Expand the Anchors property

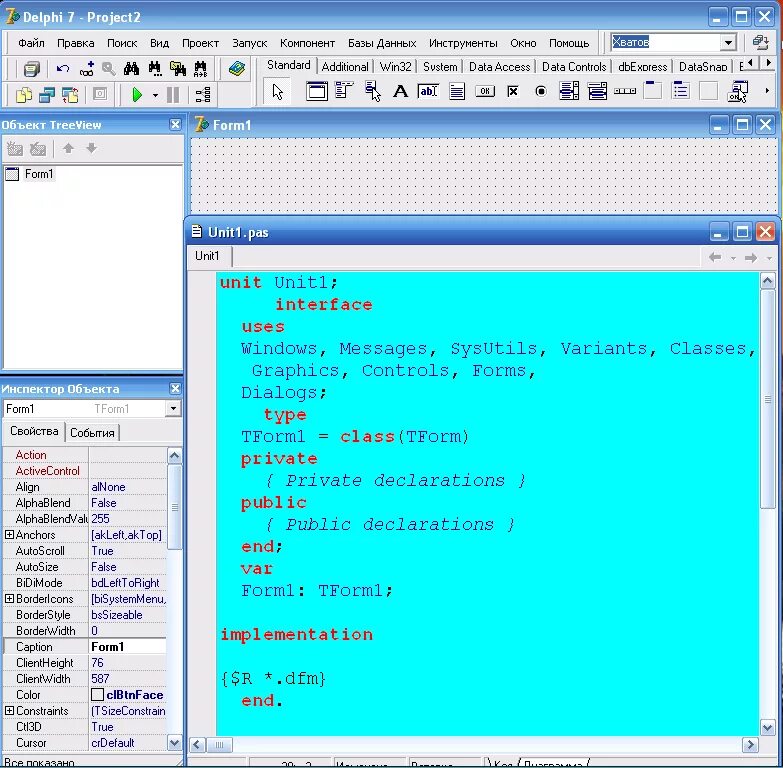[x=9, y=534]
